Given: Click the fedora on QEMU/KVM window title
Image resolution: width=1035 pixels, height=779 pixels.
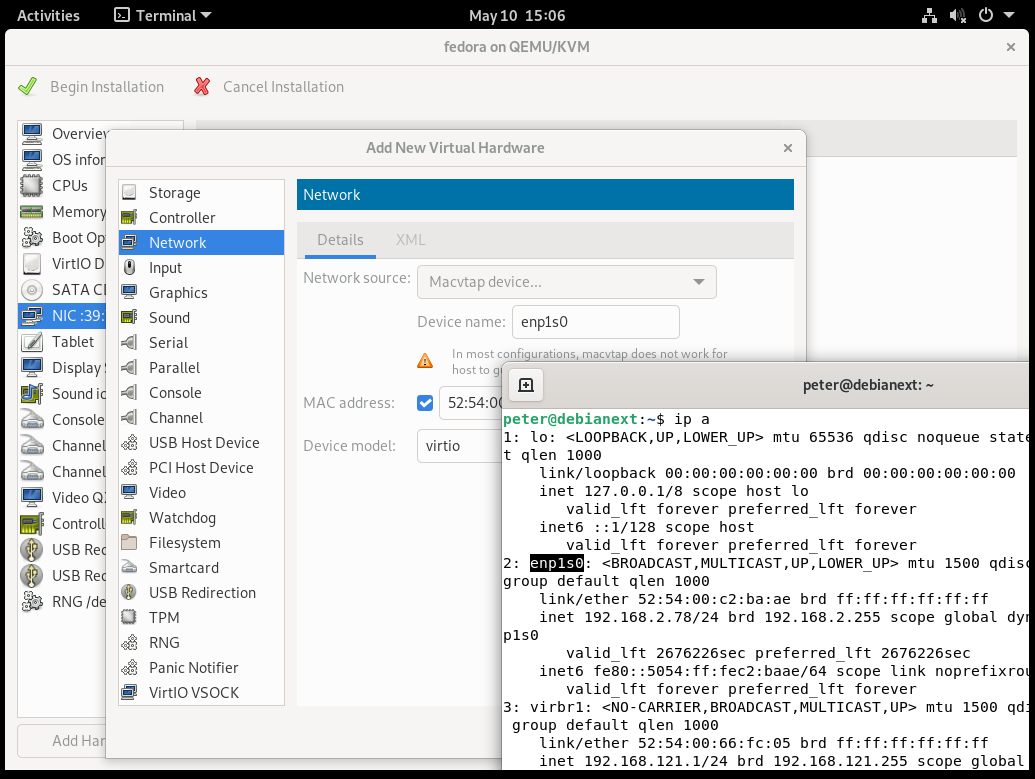Looking at the screenshot, I should pos(517,47).
